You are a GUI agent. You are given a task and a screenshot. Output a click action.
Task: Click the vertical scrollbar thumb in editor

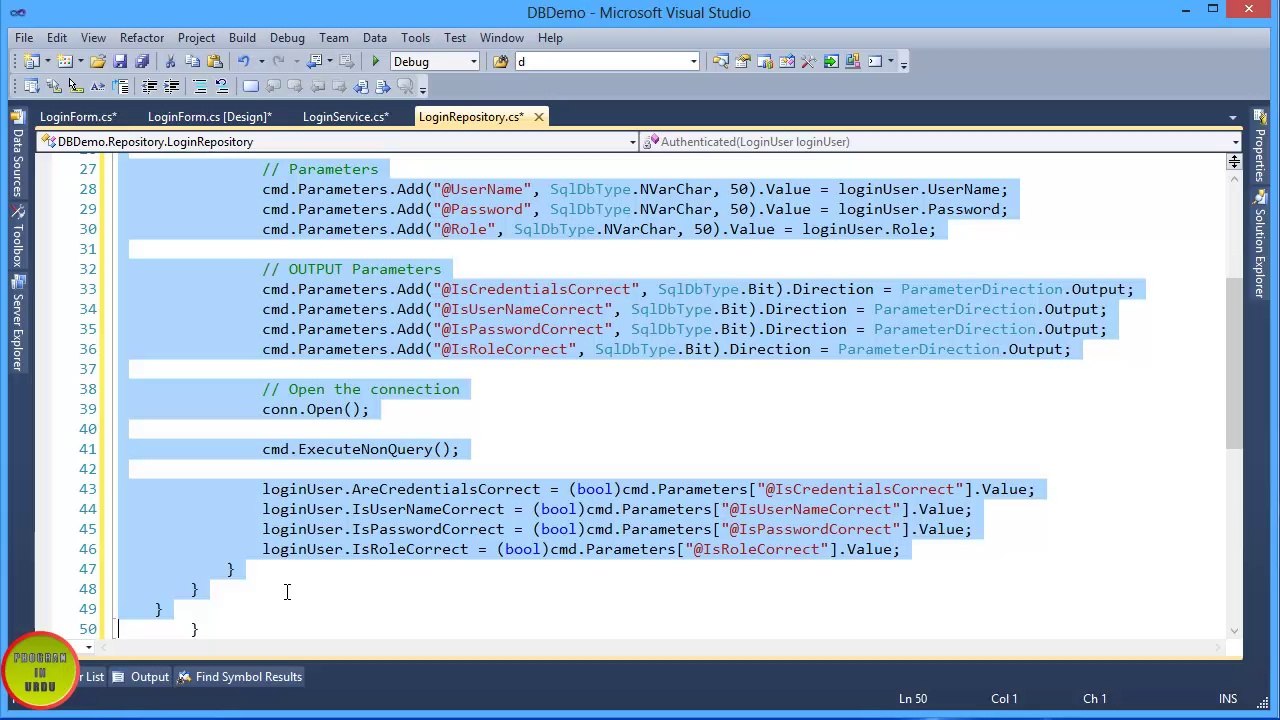1234,363
